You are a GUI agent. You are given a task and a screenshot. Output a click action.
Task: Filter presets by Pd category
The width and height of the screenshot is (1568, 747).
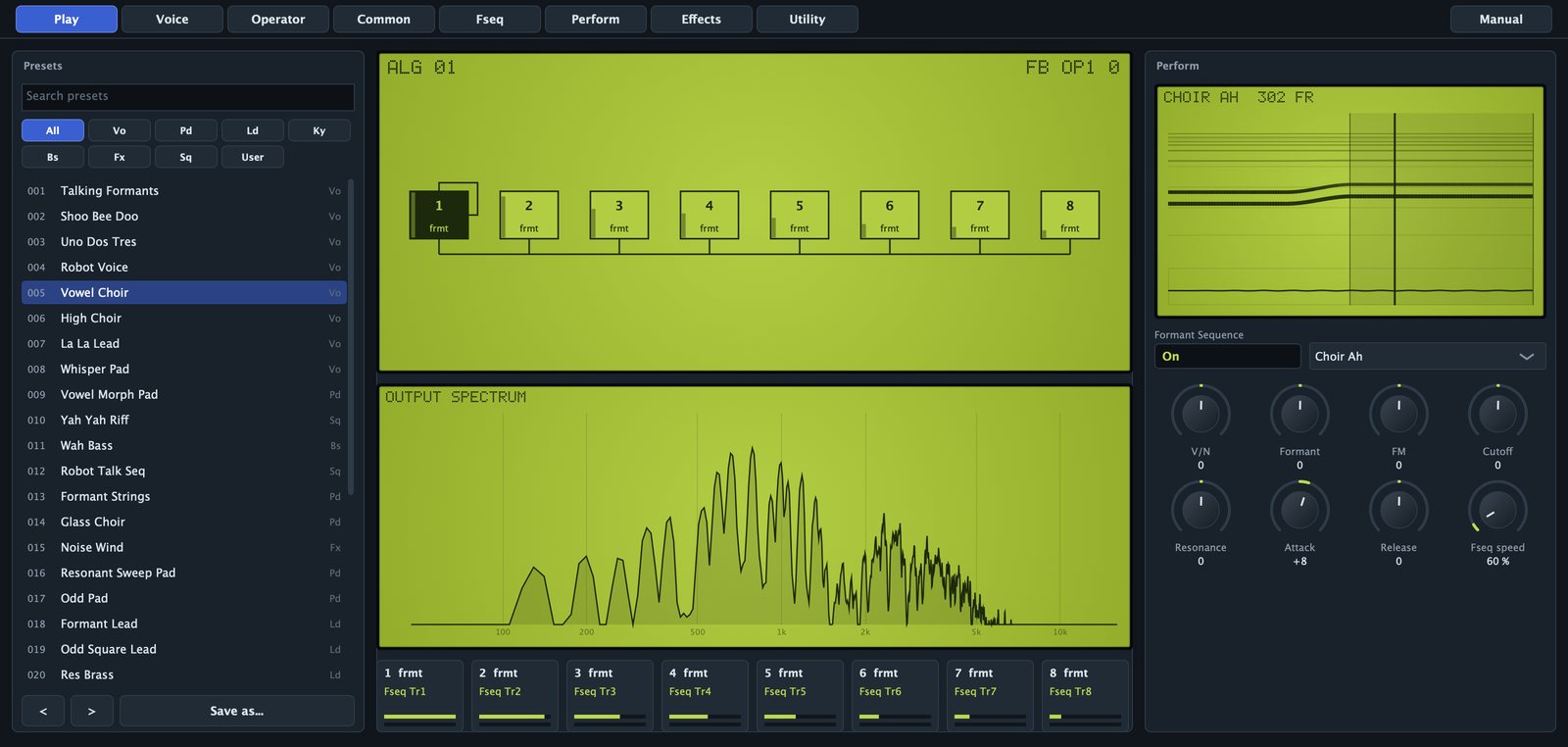(186, 130)
